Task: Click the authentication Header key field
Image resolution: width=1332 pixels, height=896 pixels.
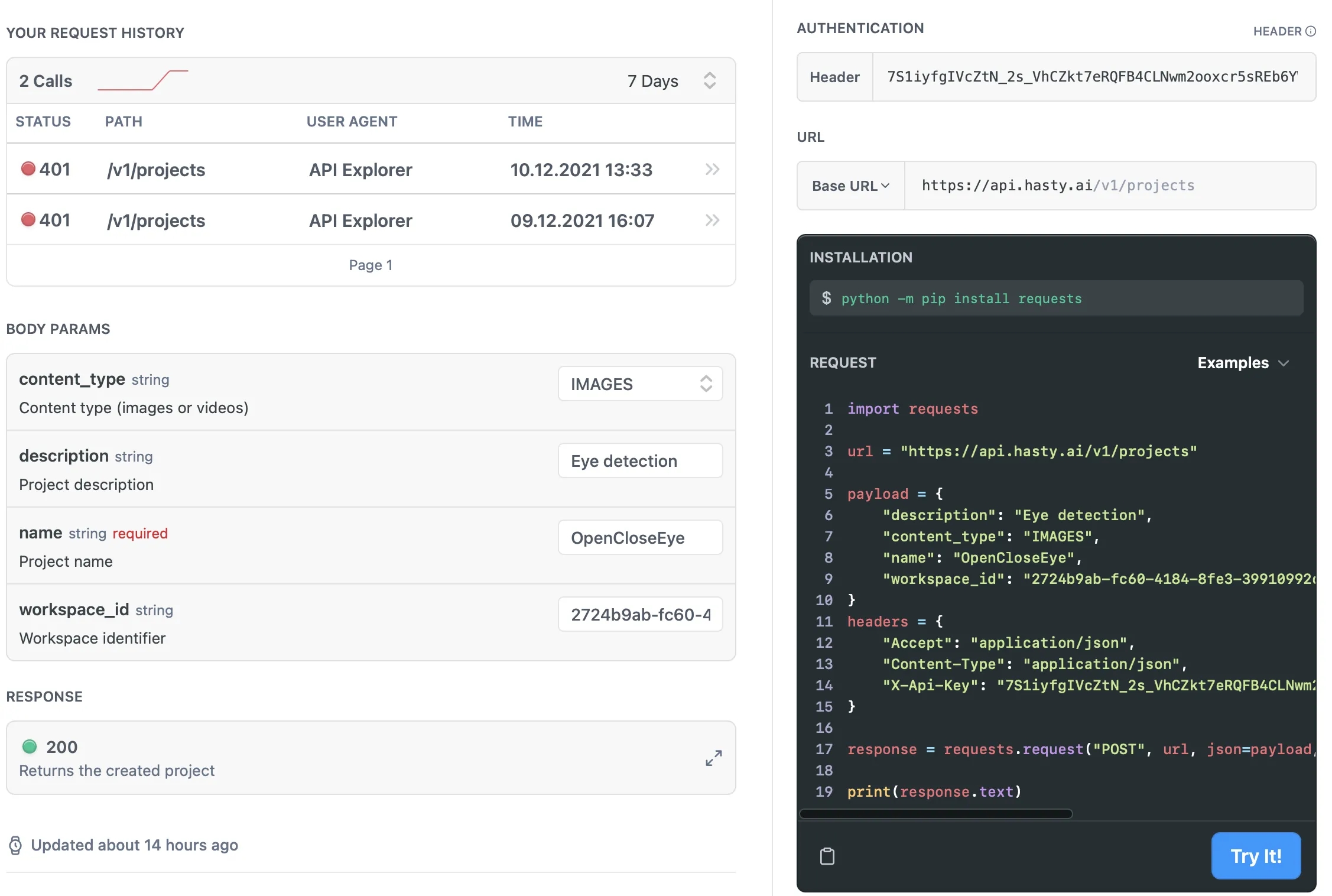Action: coord(1093,77)
